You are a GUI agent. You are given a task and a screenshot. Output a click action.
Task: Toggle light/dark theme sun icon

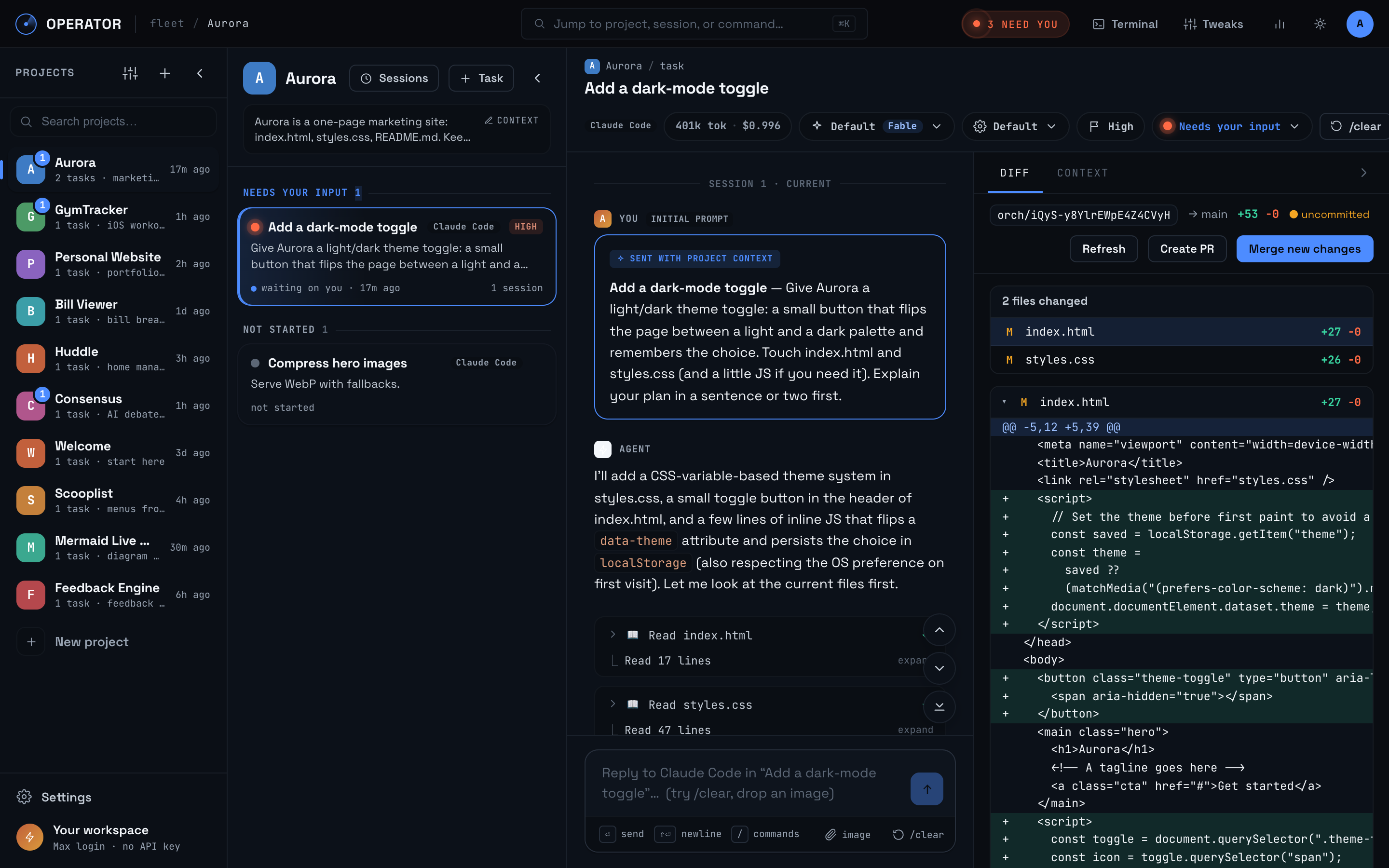(x=1320, y=24)
